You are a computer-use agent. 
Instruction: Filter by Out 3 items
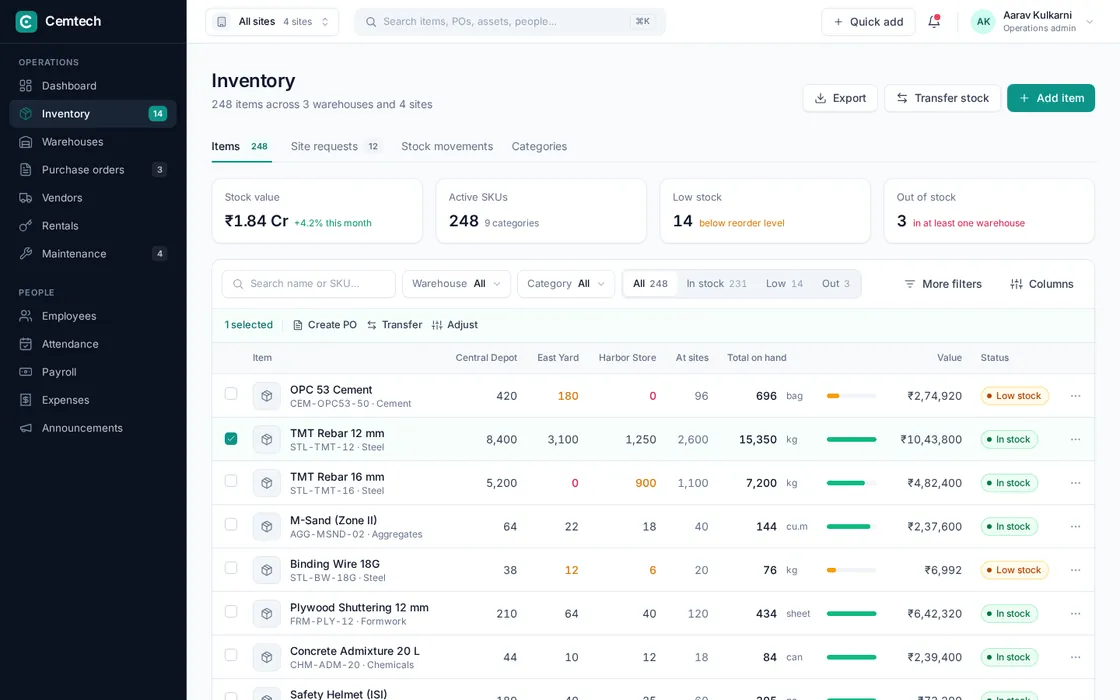[836, 284]
